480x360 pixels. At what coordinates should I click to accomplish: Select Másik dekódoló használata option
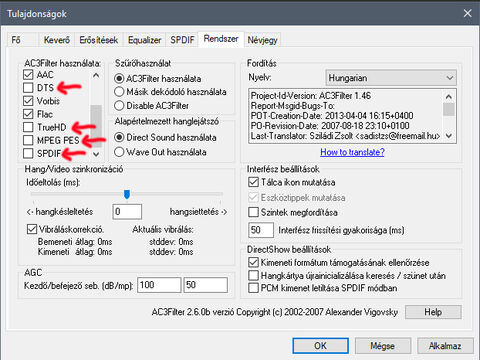(119, 92)
